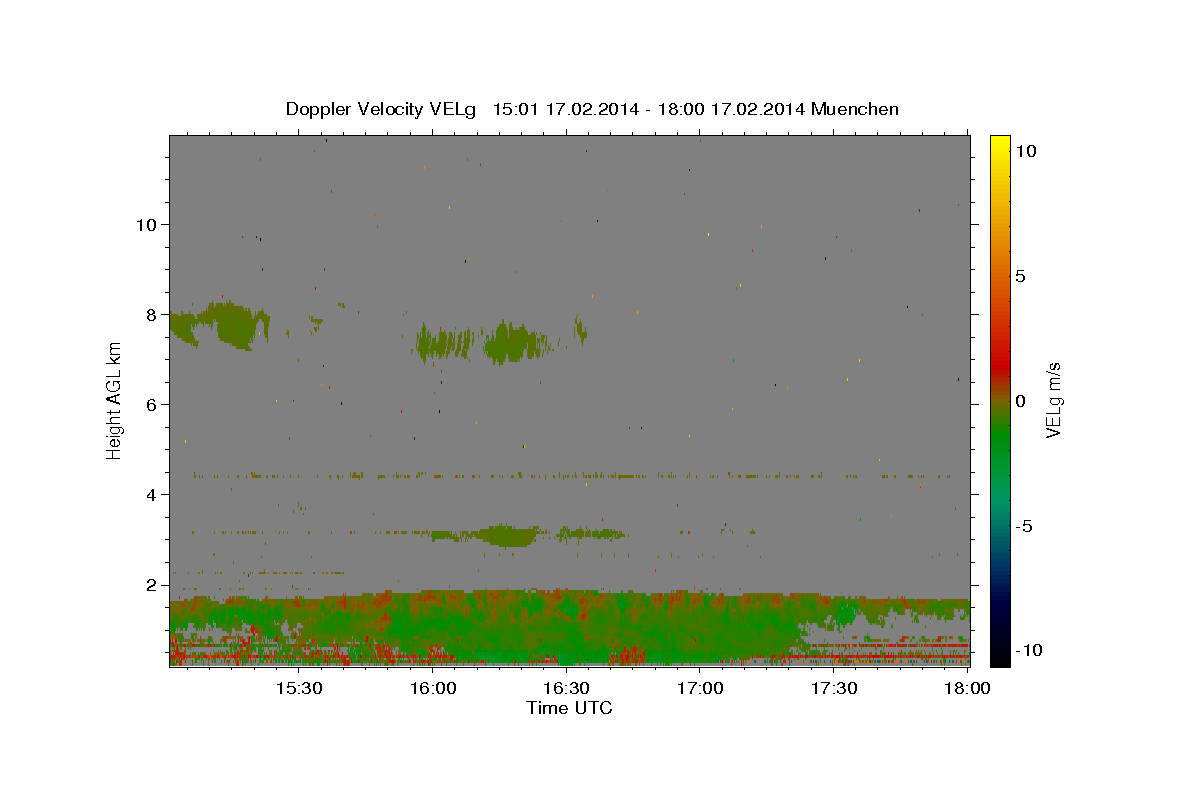Viewport: 1200px width, 800px height.
Task: Click the 15:30 time tick label
Action: (299, 689)
